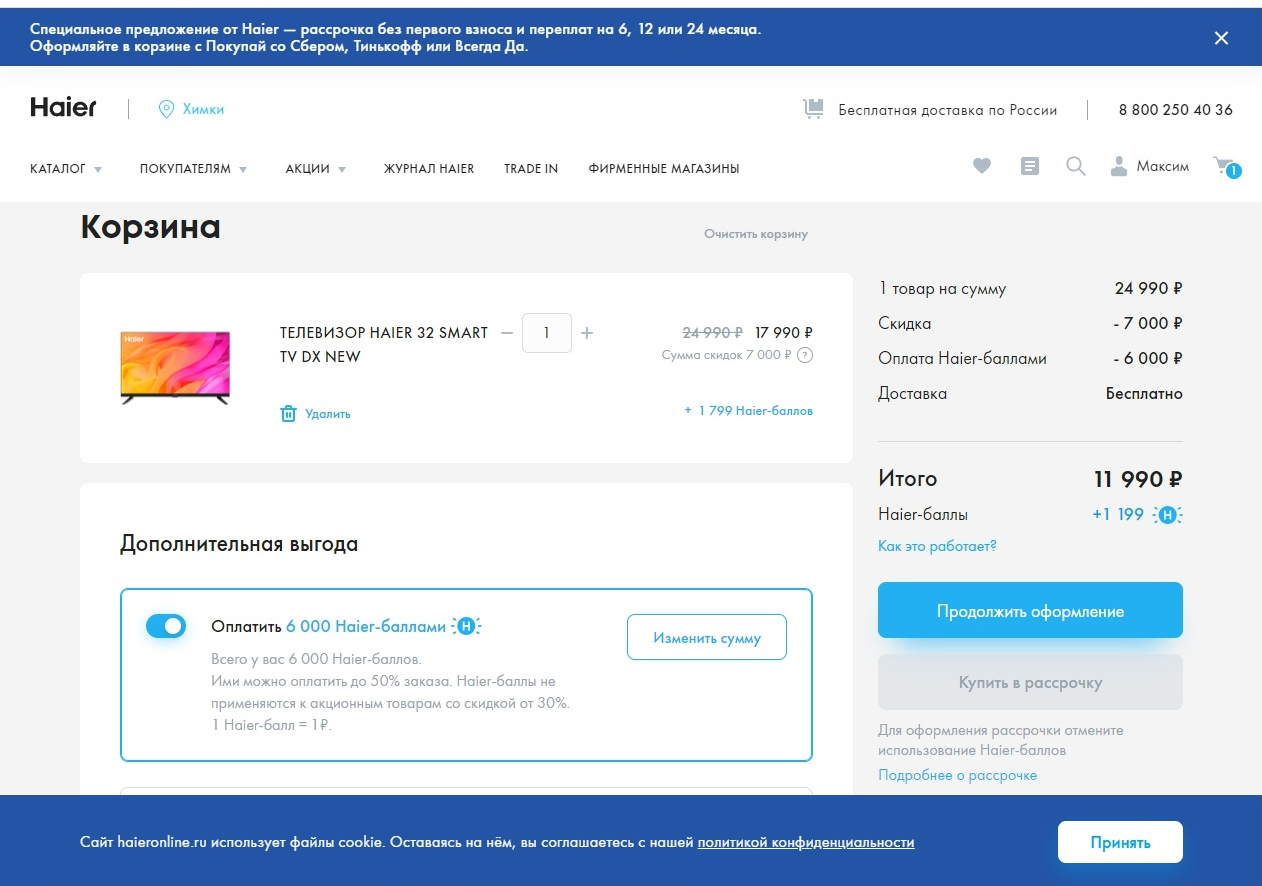Click Изменить сумму button
This screenshot has height=886, width=1262.
707,637
